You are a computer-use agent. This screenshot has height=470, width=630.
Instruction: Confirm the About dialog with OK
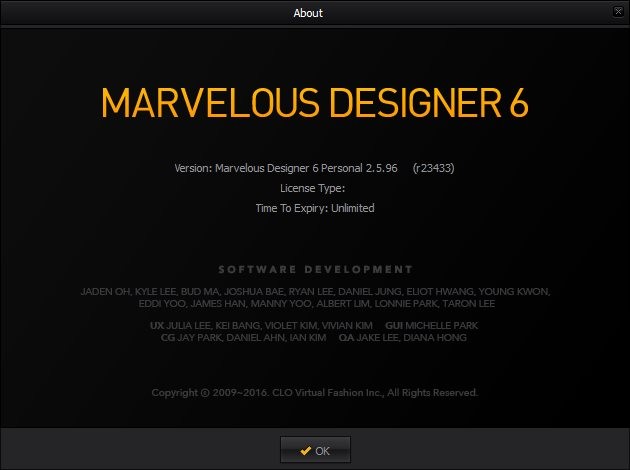click(x=315, y=450)
